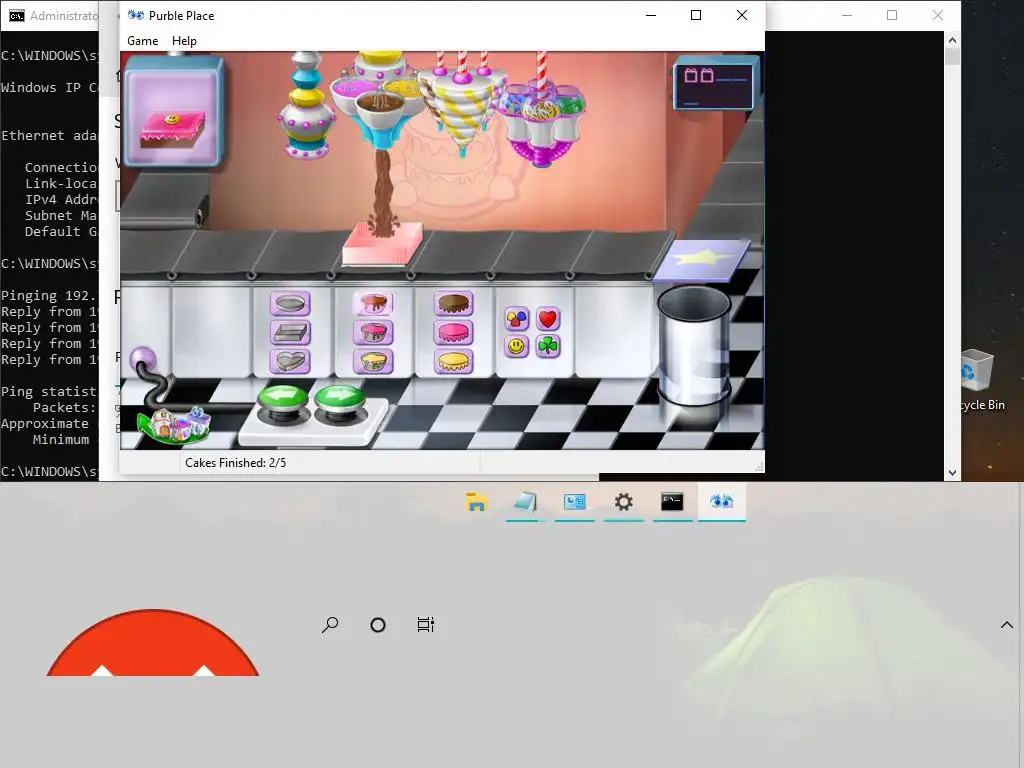The image size is (1024, 768).
Task: Maximize the Purble Place window
Action: click(x=696, y=15)
